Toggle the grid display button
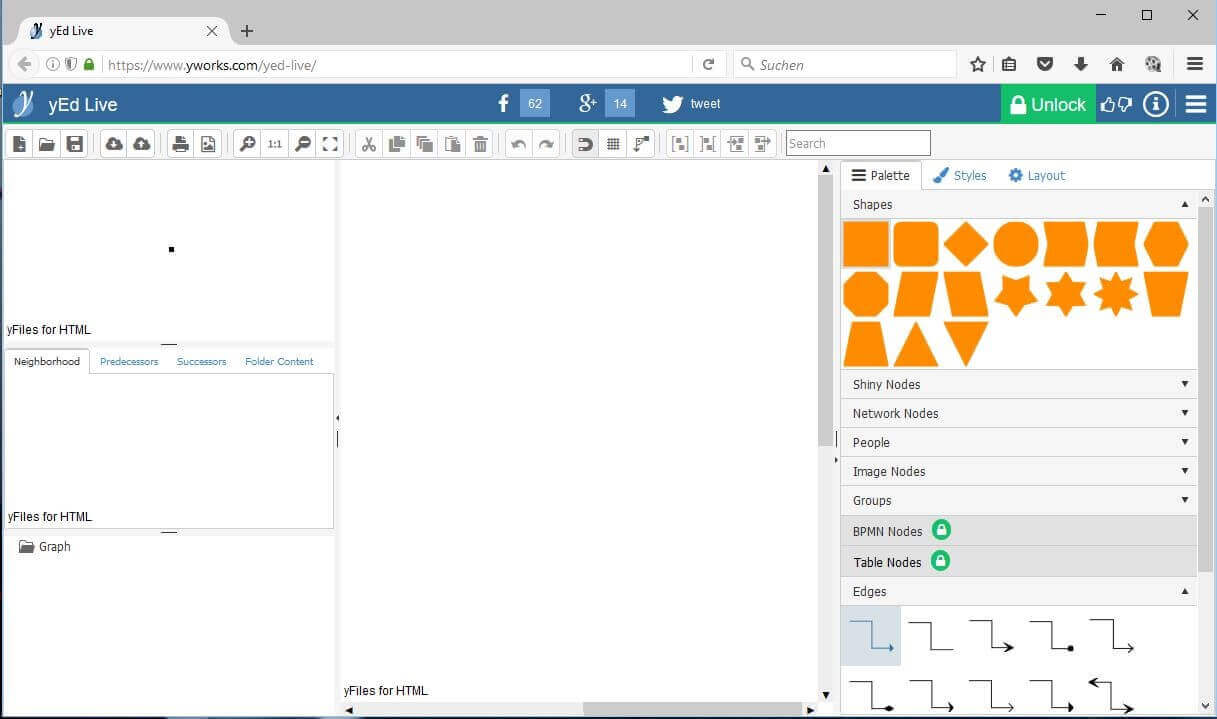Screen dimensions: 1217x719 pyautogui.click(x=613, y=144)
